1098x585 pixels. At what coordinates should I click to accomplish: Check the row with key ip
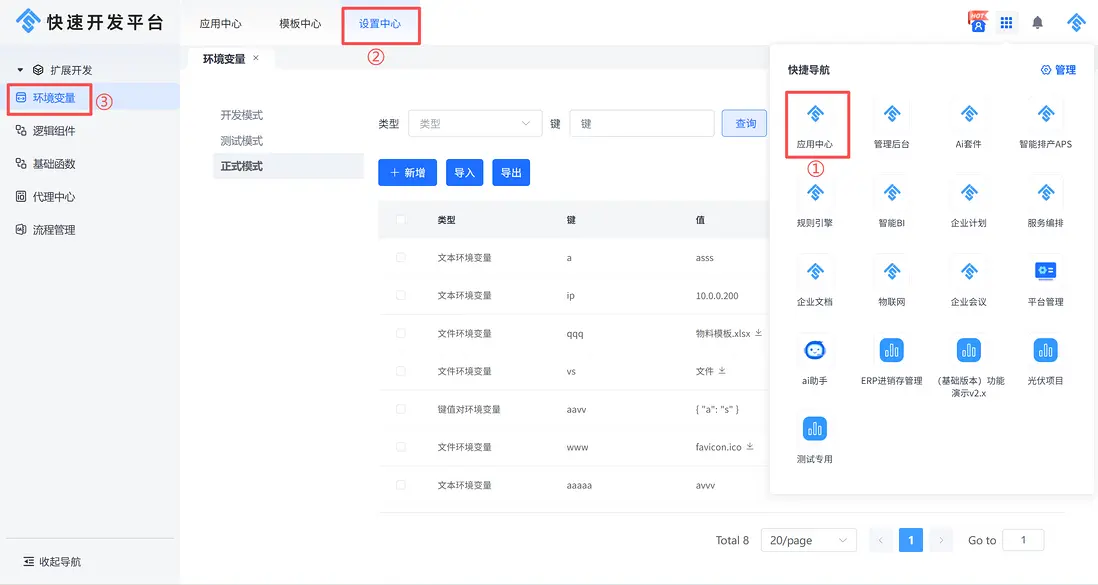401,296
